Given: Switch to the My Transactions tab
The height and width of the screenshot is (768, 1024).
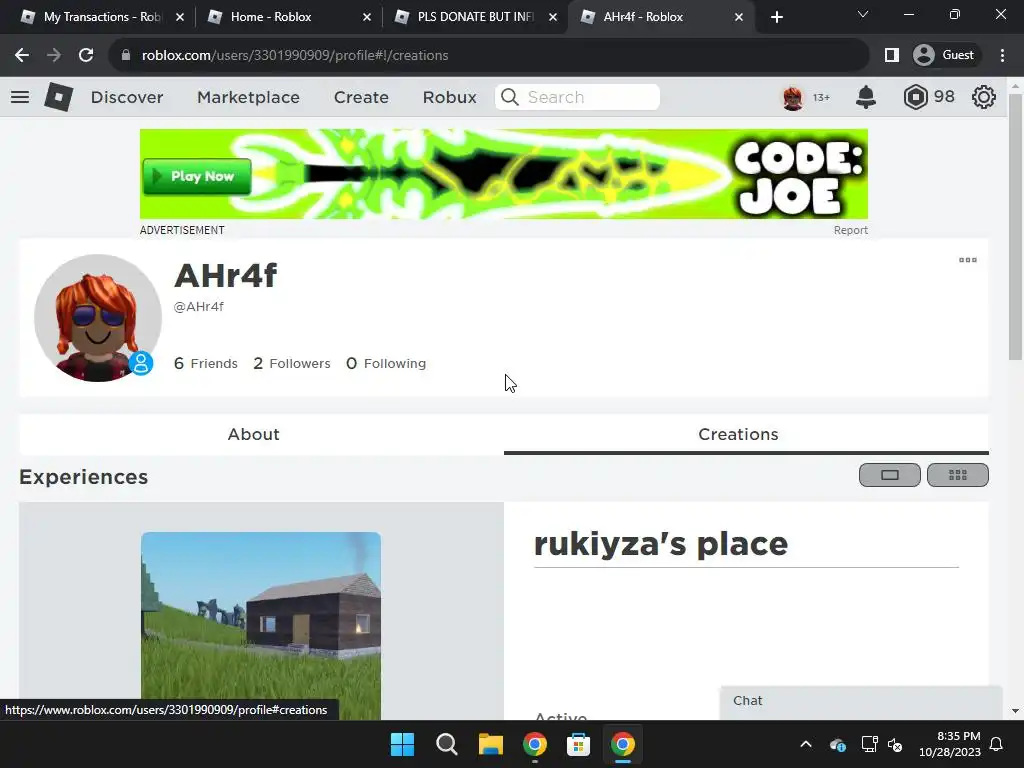Looking at the screenshot, I should (101, 17).
